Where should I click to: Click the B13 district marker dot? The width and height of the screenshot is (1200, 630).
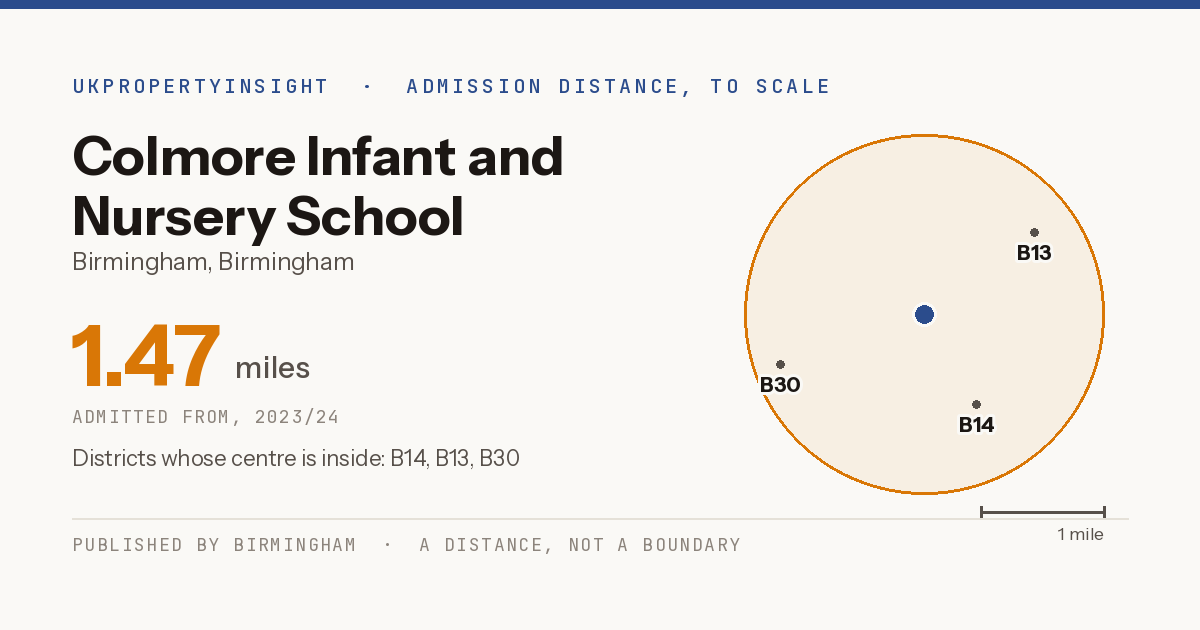pyautogui.click(x=1034, y=233)
